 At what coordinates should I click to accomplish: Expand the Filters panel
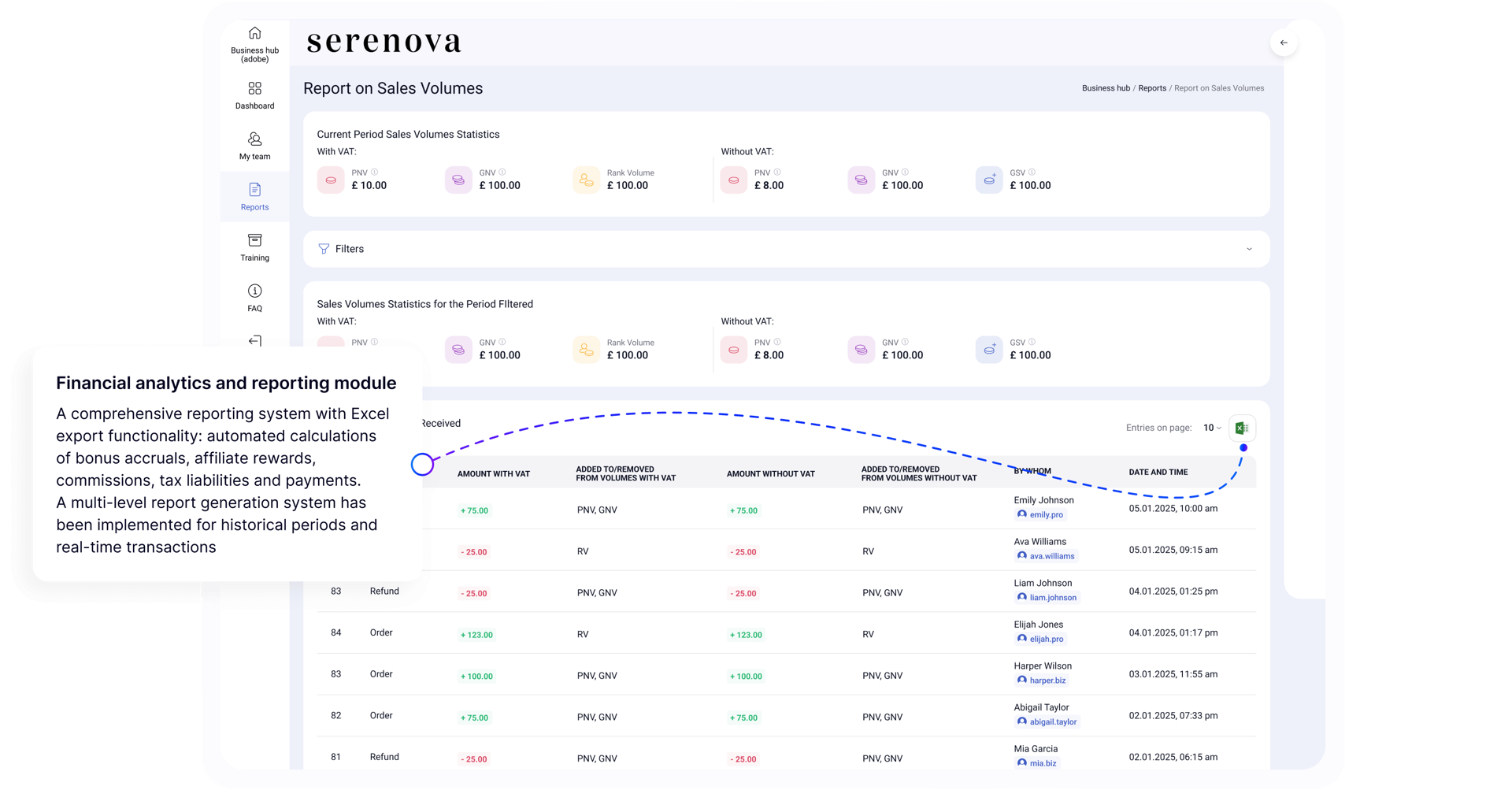click(786, 249)
